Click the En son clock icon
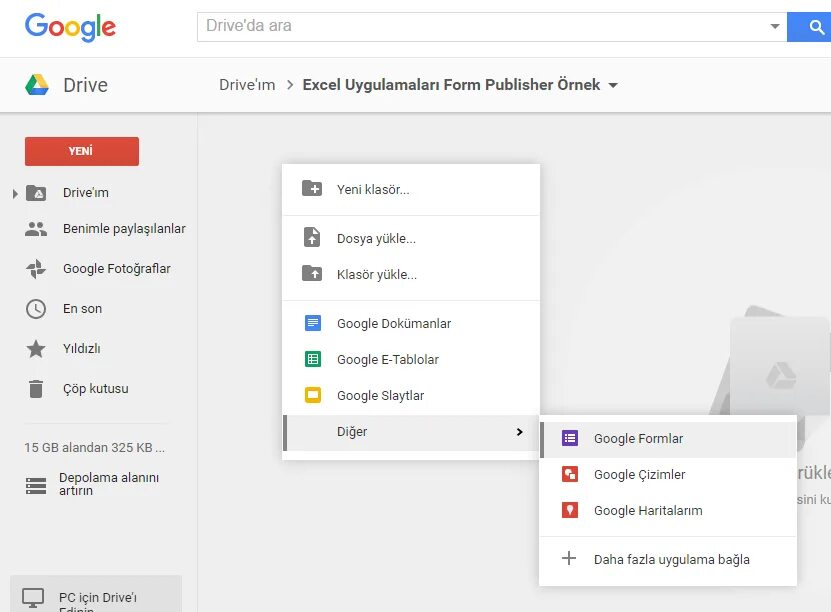 (x=36, y=309)
